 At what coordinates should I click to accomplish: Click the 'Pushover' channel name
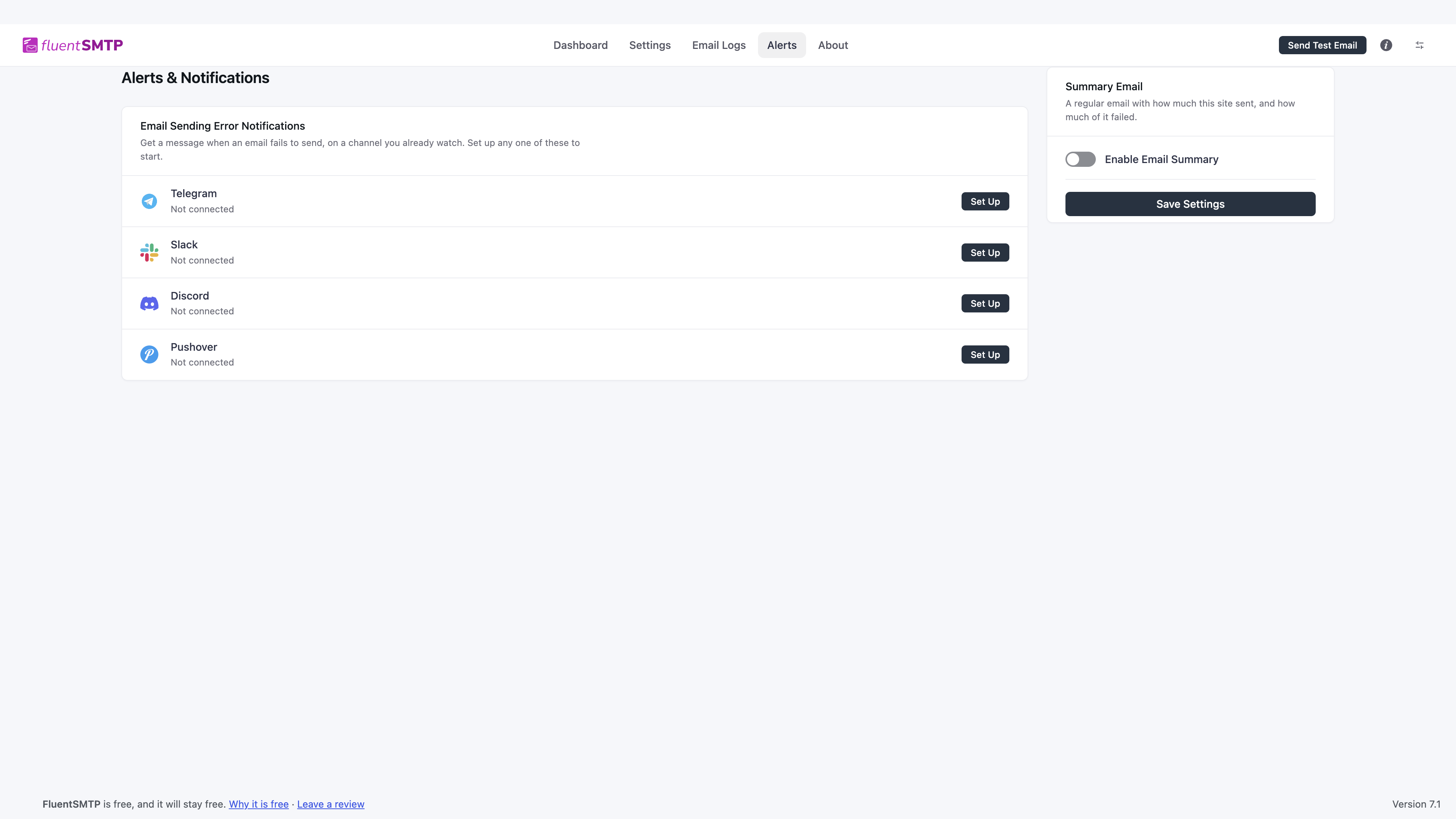194,347
